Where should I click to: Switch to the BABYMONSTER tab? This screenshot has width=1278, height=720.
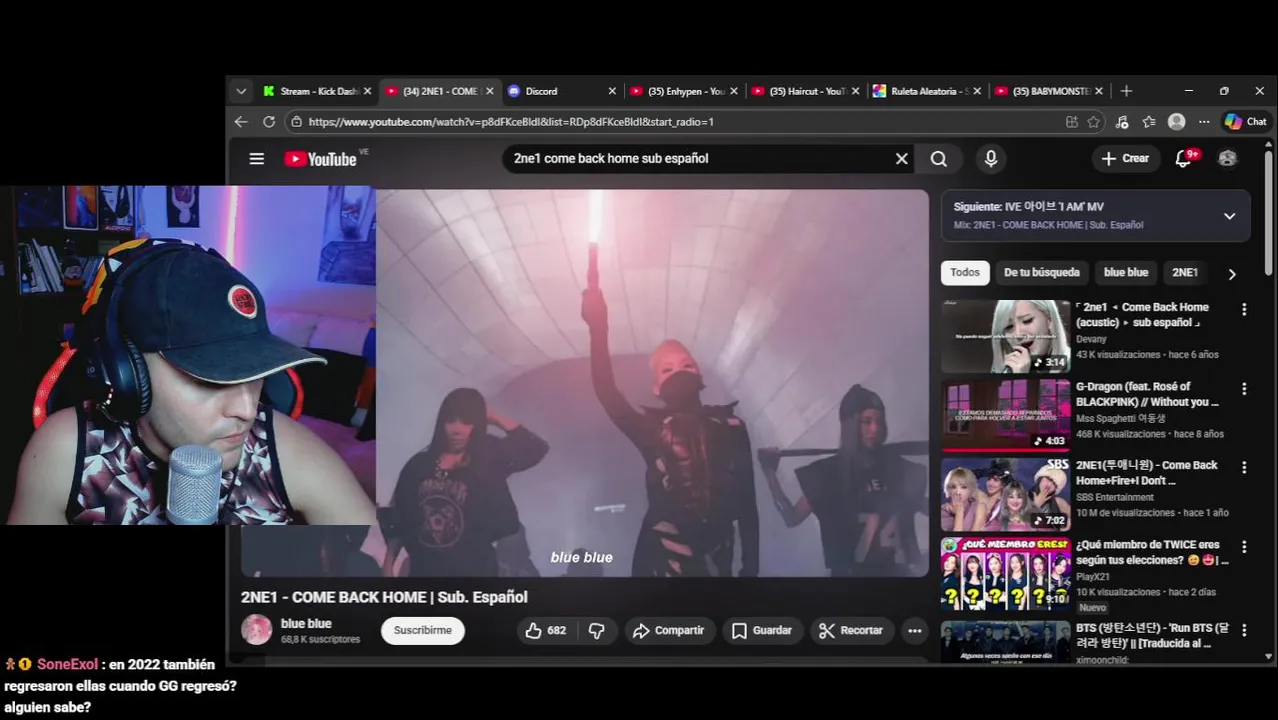(x=1049, y=91)
